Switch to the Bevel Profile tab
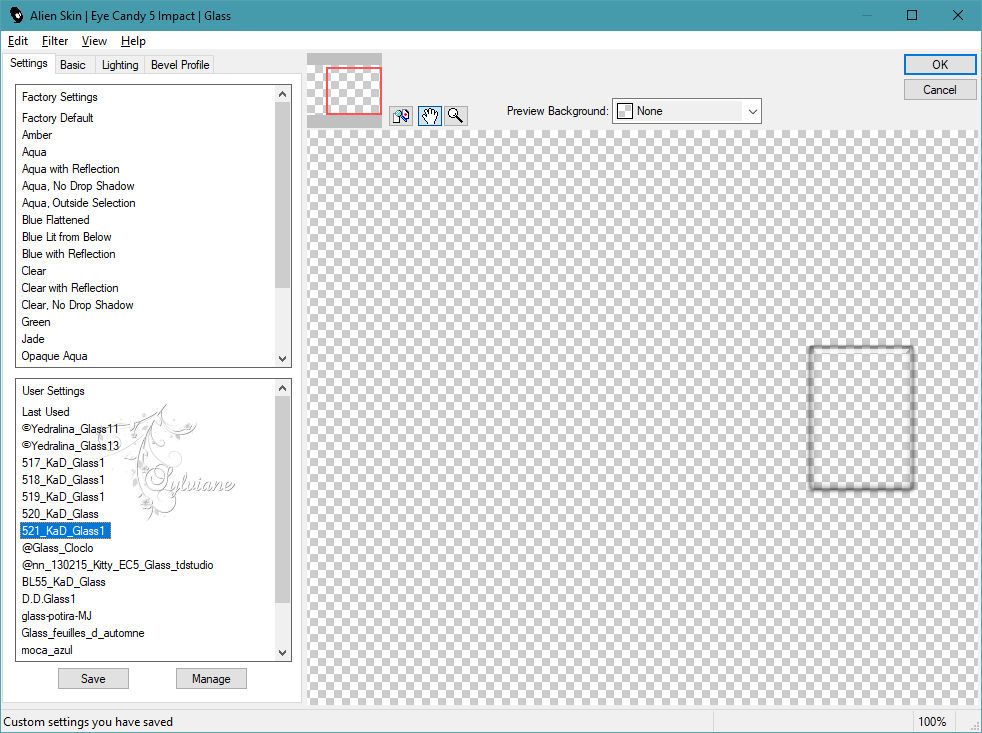The image size is (982, 733). pos(180,65)
